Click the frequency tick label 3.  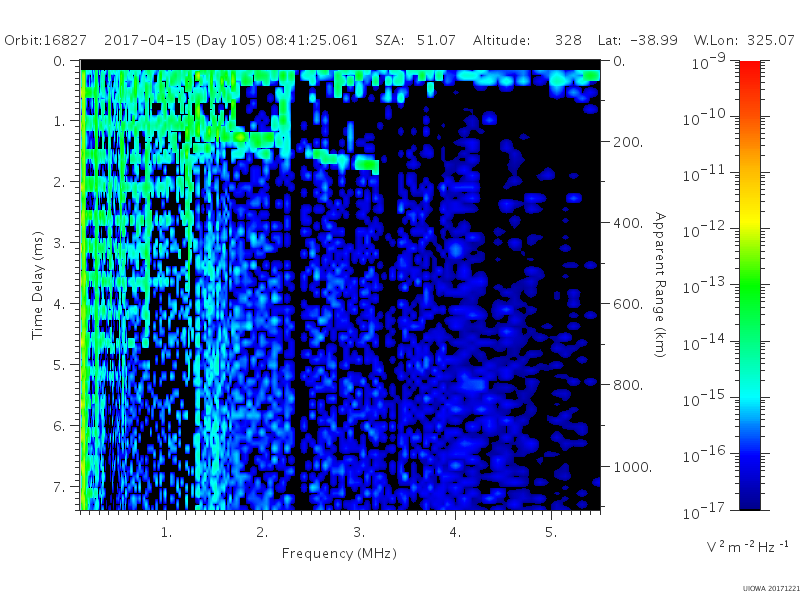359,533
